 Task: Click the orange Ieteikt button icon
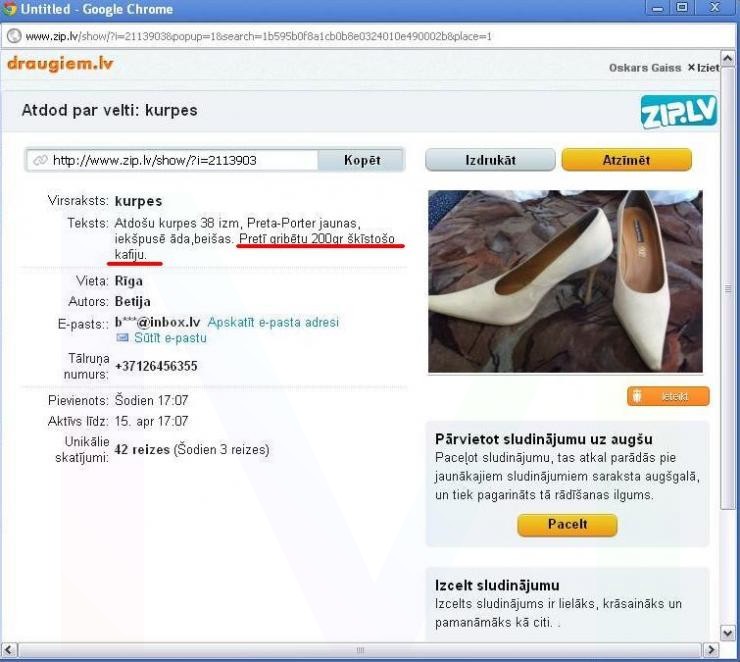[x=637, y=396]
